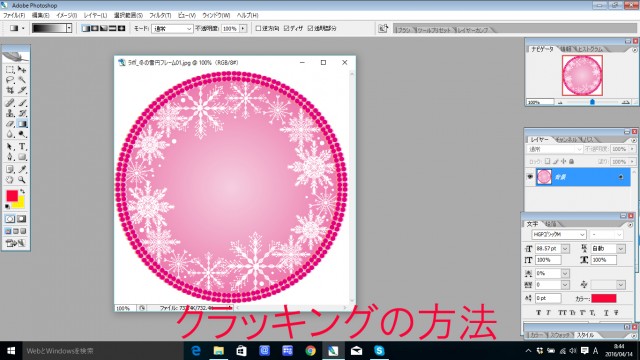Open the フィルタ(T) menu
This screenshot has width=640, height=360.
click(x=160, y=15)
